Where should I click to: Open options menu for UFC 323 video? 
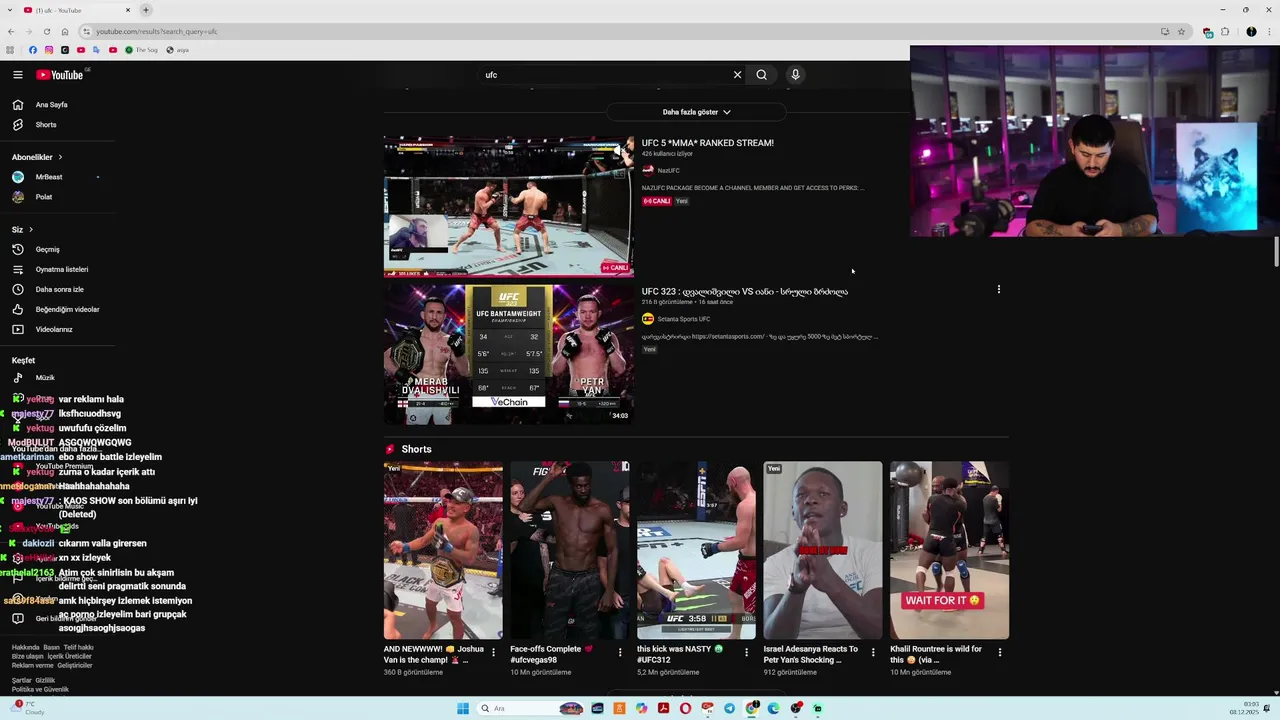tap(998, 290)
